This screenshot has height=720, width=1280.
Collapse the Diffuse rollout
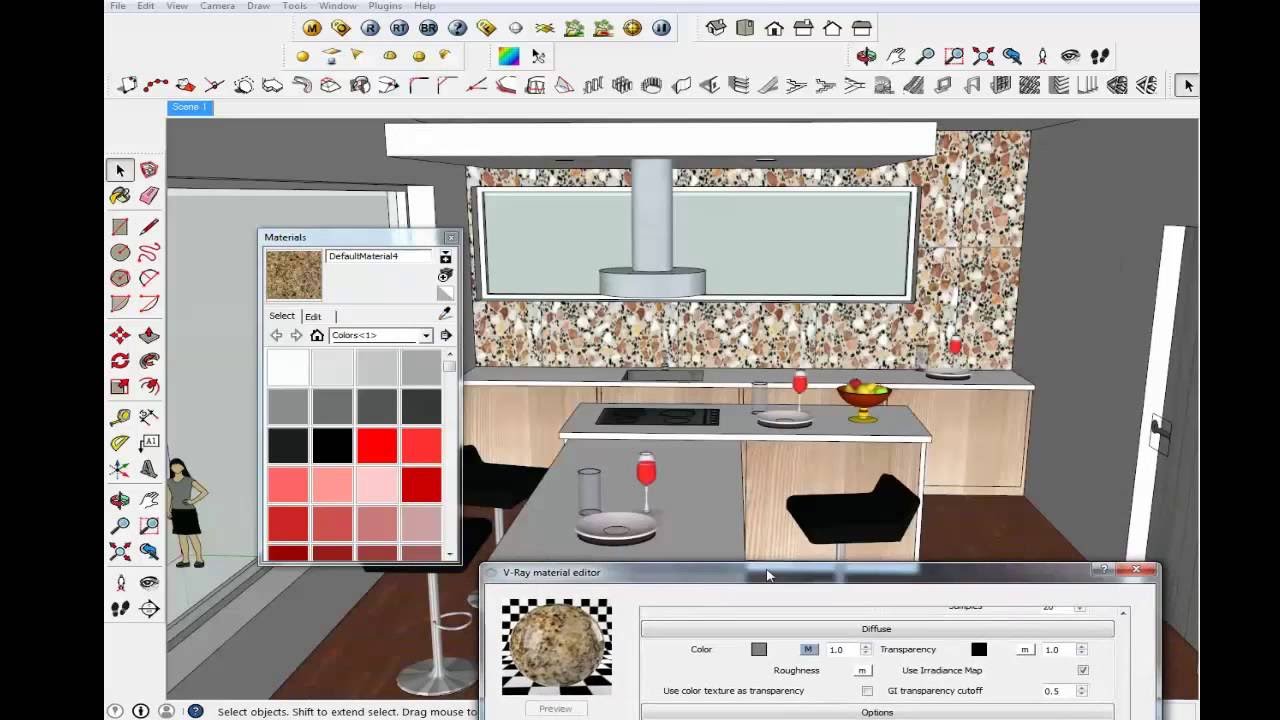click(877, 629)
